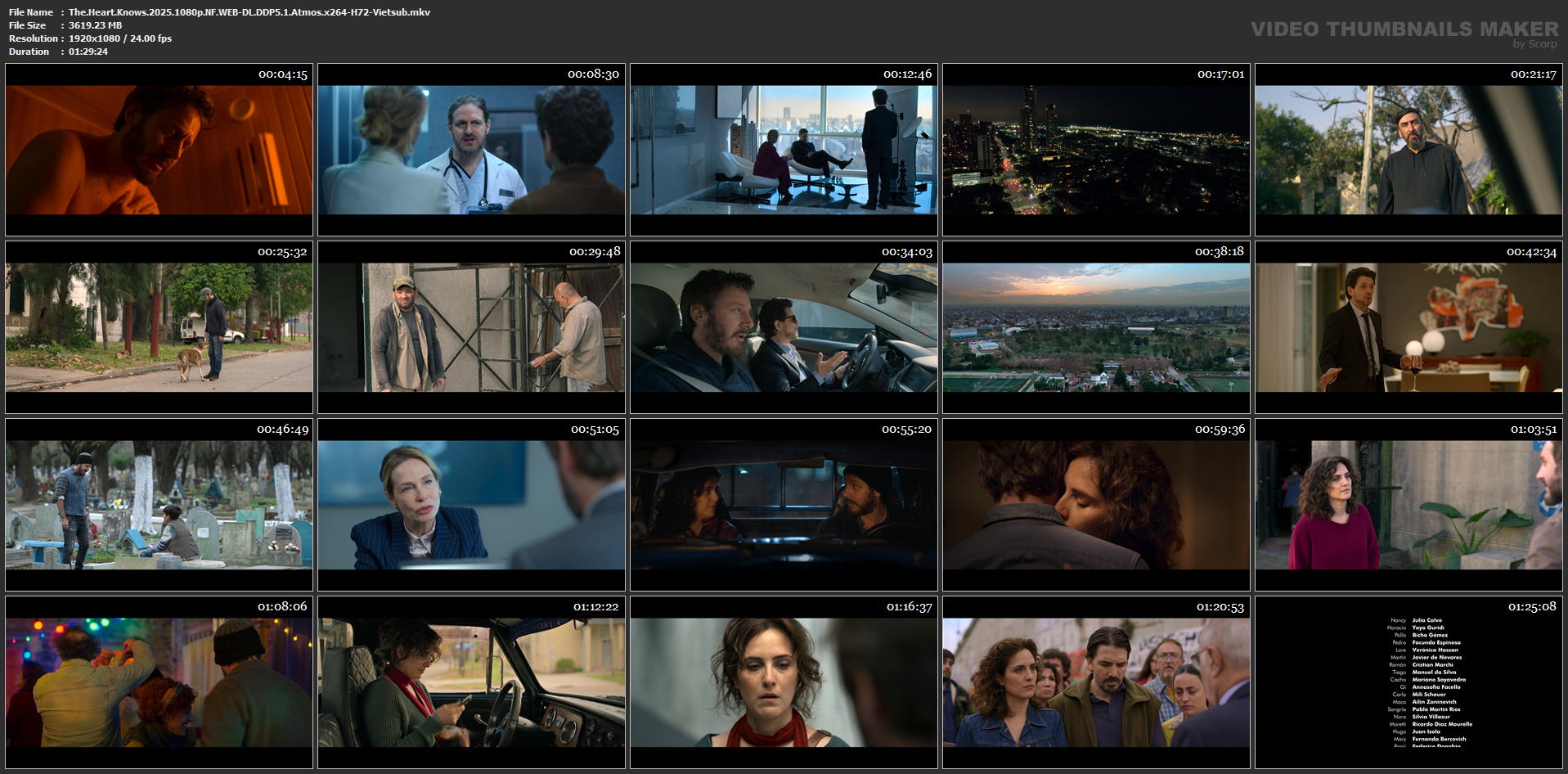This screenshot has height=774, width=1568.
Task: Click the duration value 01:29:24
Action: pos(88,52)
